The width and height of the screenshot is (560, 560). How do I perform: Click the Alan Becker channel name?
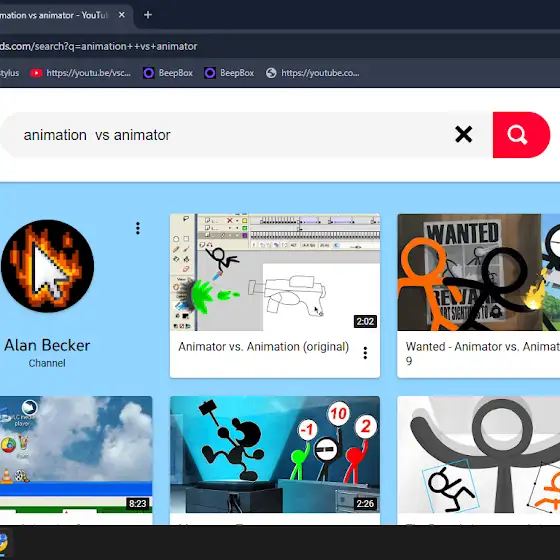[x=47, y=345]
